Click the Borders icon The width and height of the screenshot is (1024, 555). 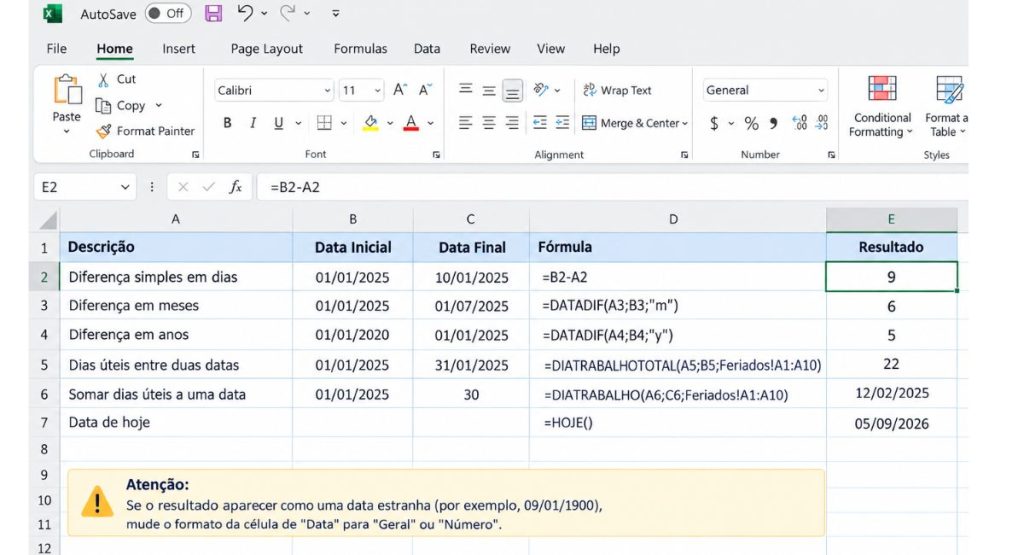coord(324,123)
